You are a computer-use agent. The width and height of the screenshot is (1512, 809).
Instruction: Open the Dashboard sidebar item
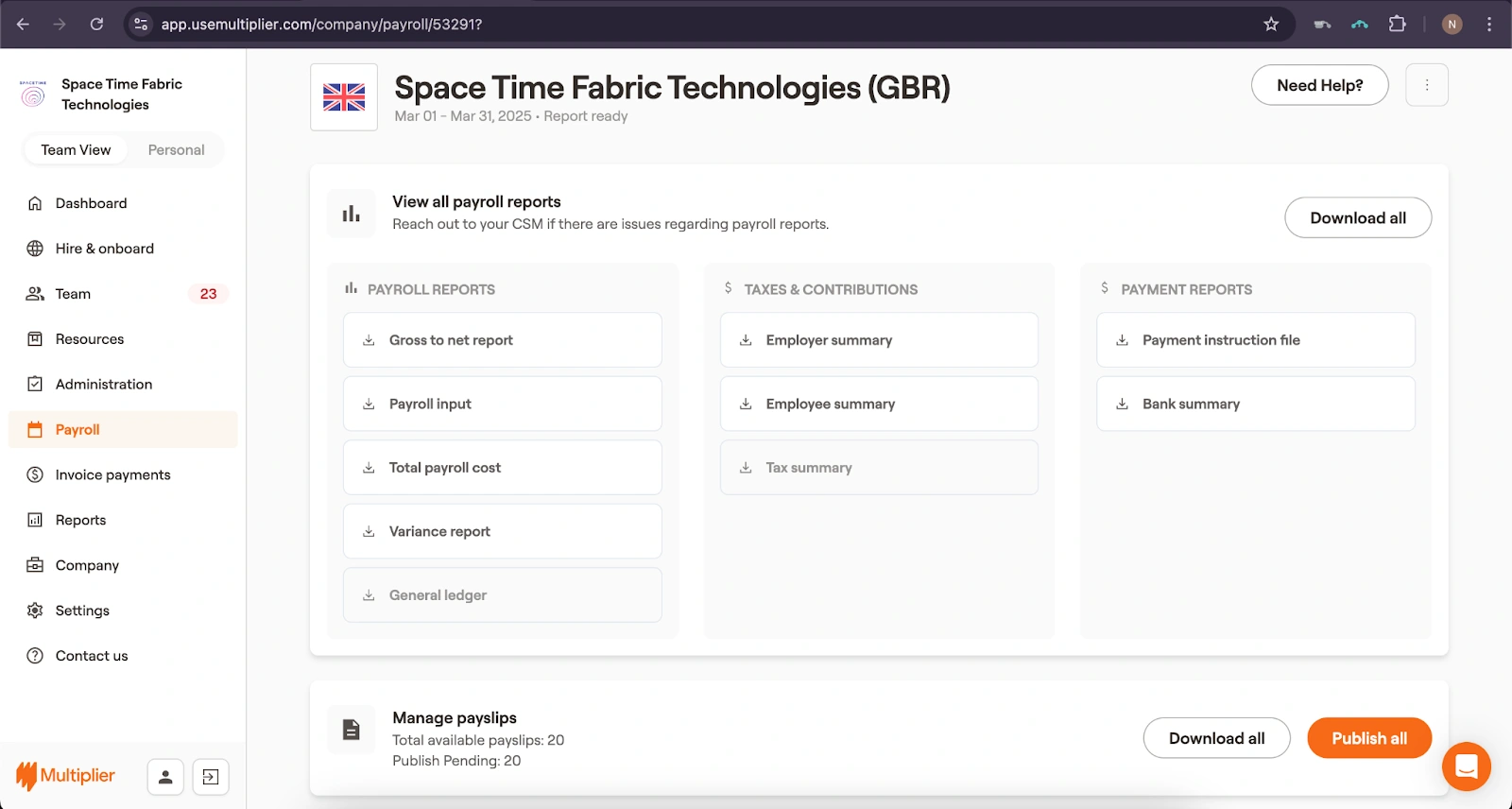123,203
